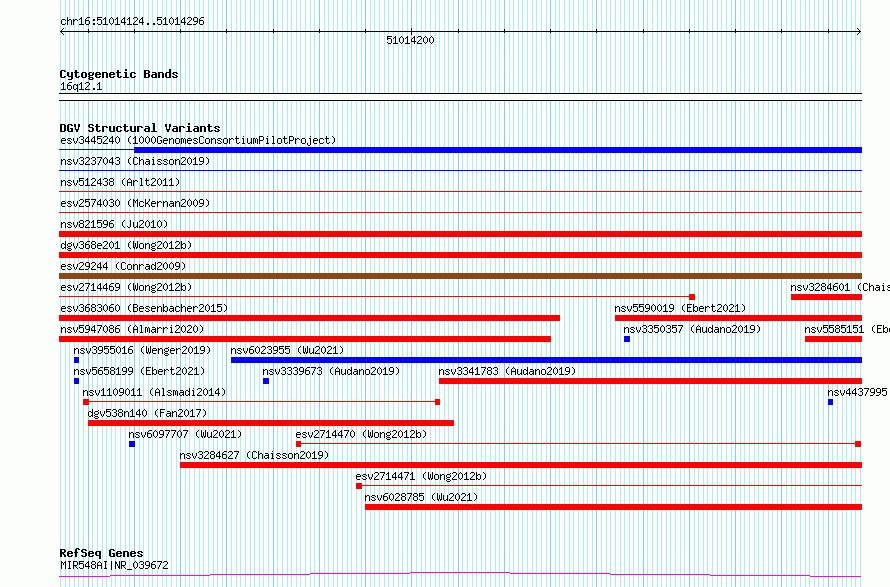The width and height of the screenshot is (890, 587).
Task: Click the esv2714470 (Wong2012b) label
Action: point(361,434)
